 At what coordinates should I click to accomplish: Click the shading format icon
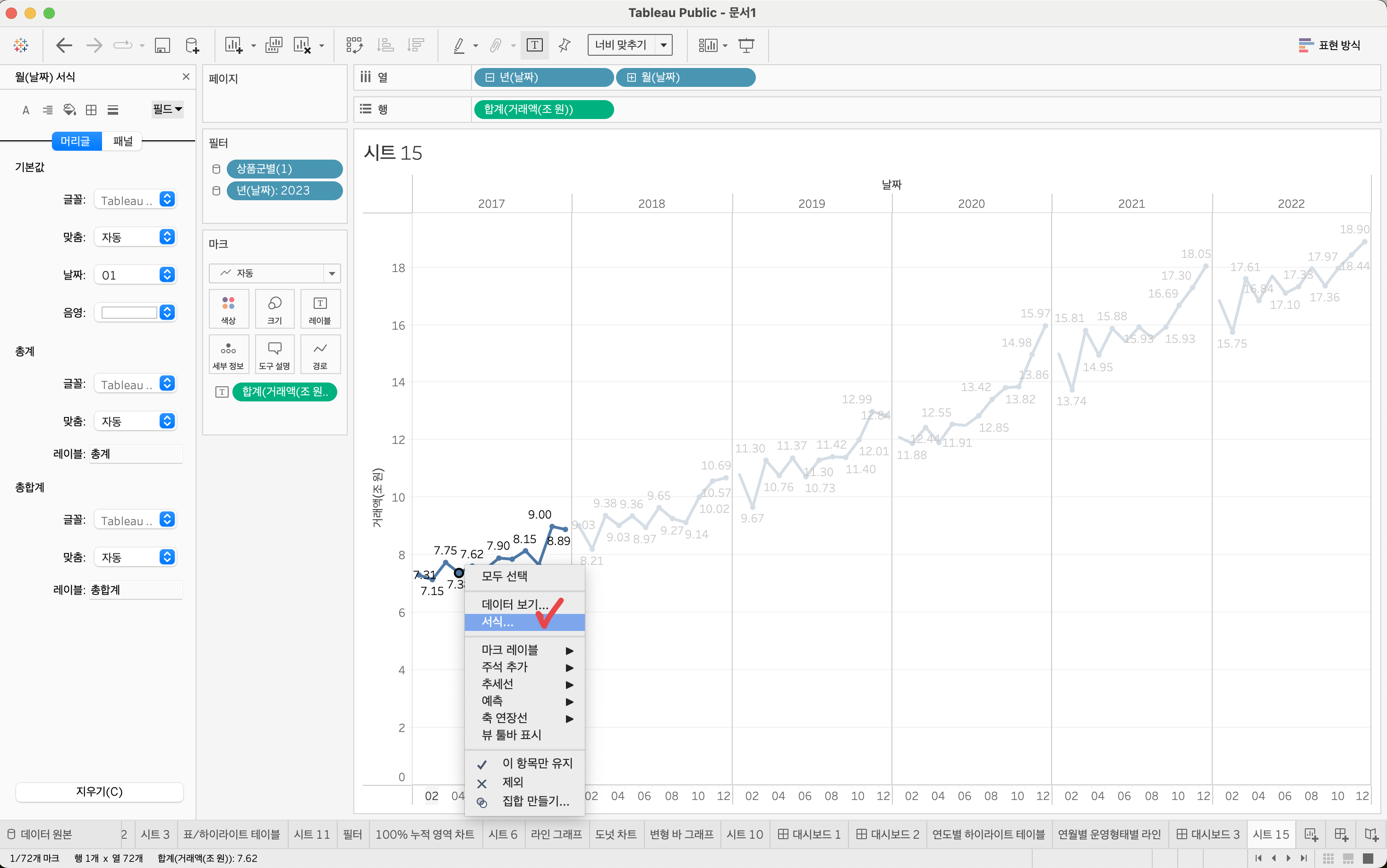pos(69,110)
